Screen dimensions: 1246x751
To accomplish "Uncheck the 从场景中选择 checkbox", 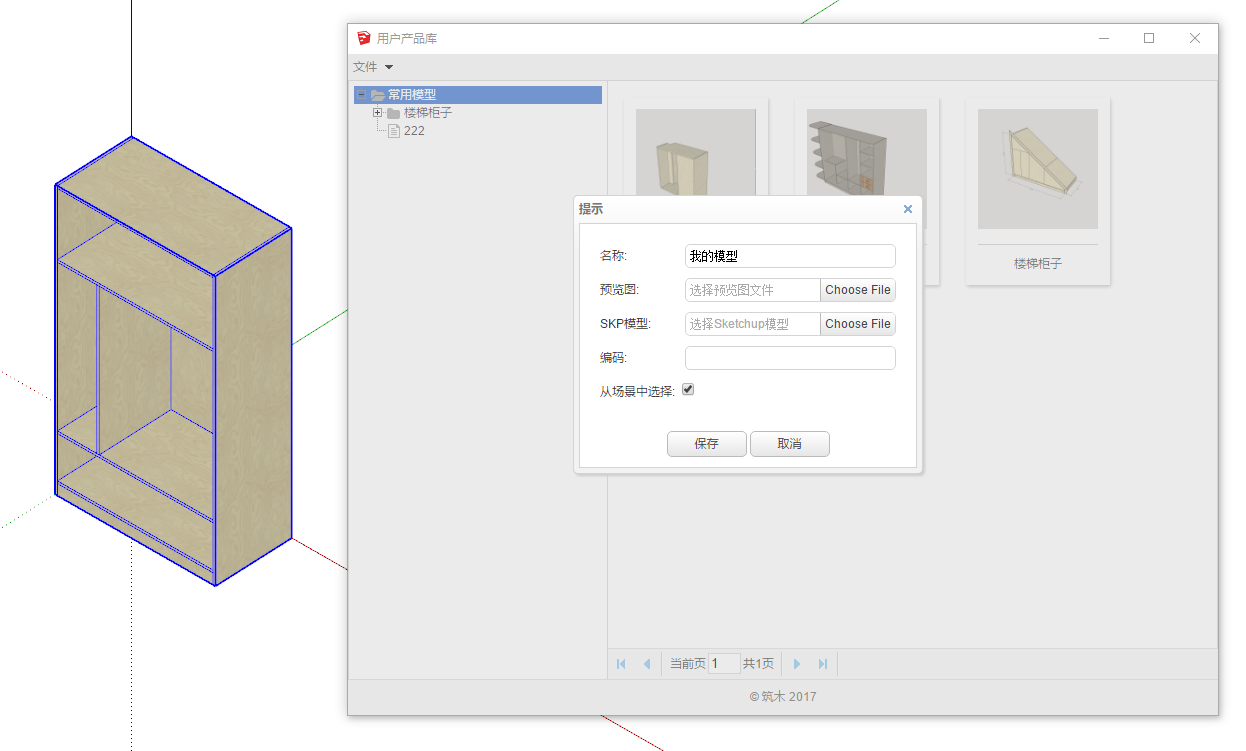I will (x=687, y=389).
